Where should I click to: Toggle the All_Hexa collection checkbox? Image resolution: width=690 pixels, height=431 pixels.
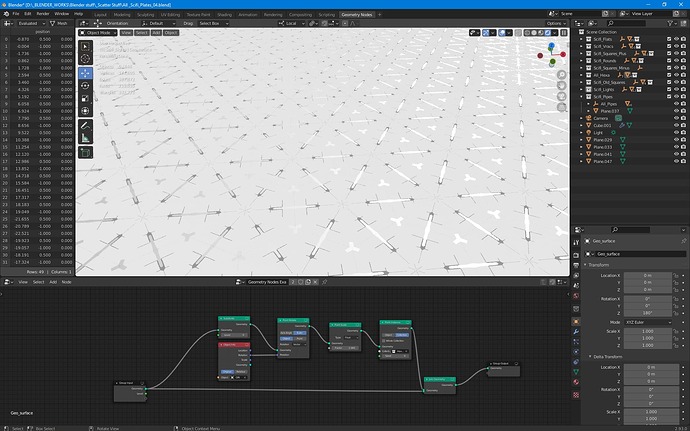(x=669, y=75)
